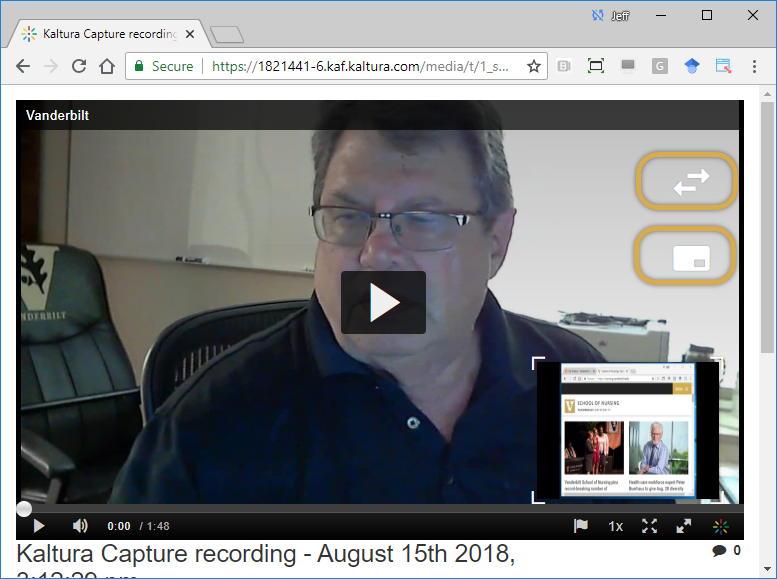Click the Jeff profile button in title bar
This screenshot has height=579, width=777.
[611, 15]
